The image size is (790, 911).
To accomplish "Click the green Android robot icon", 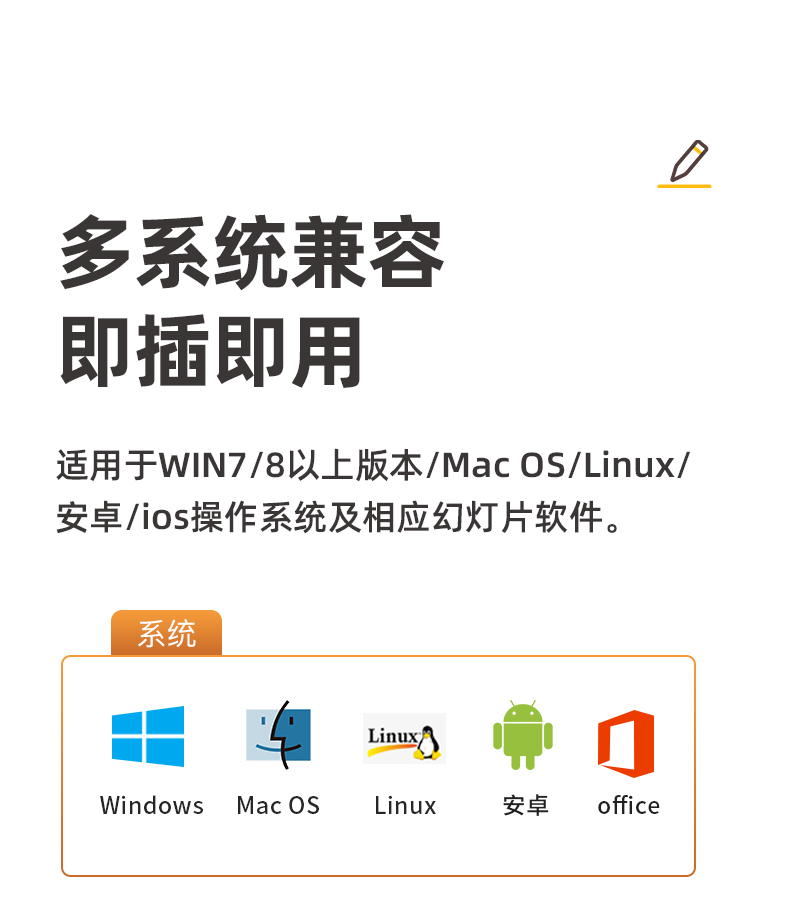I will click(523, 735).
